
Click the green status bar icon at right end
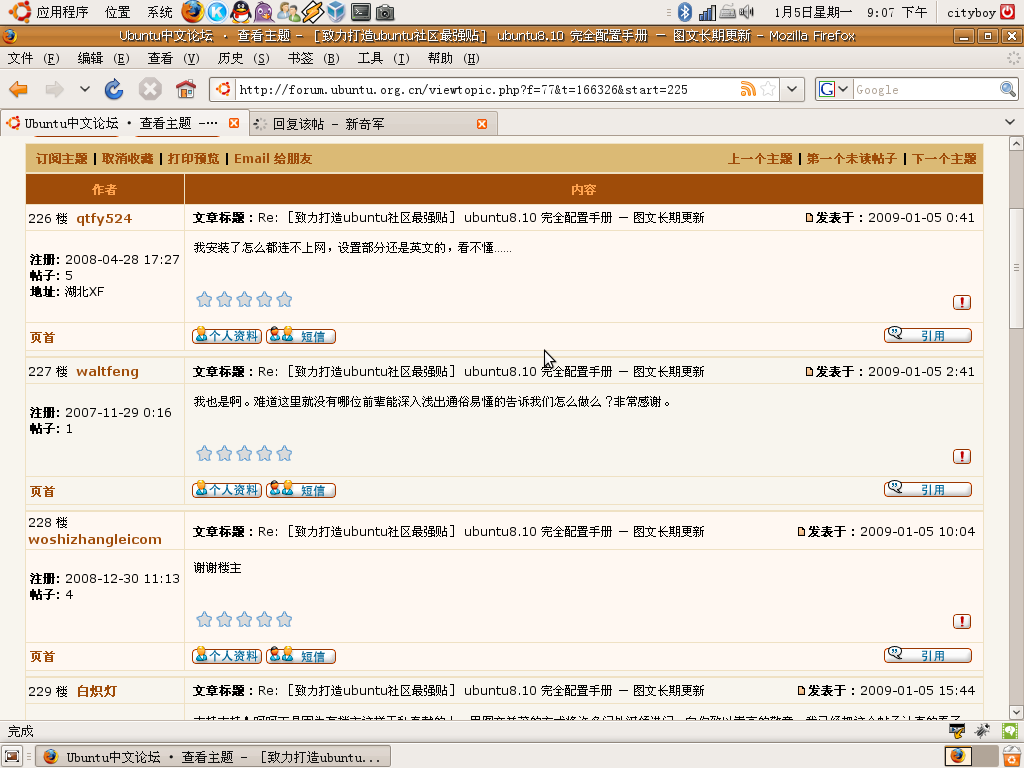pyautogui.click(x=1010, y=731)
